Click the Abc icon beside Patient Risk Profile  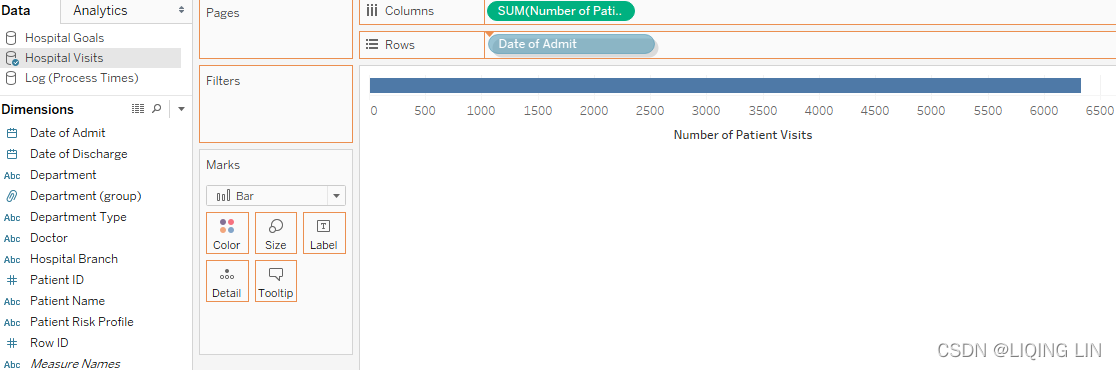(x=11, y=322)
